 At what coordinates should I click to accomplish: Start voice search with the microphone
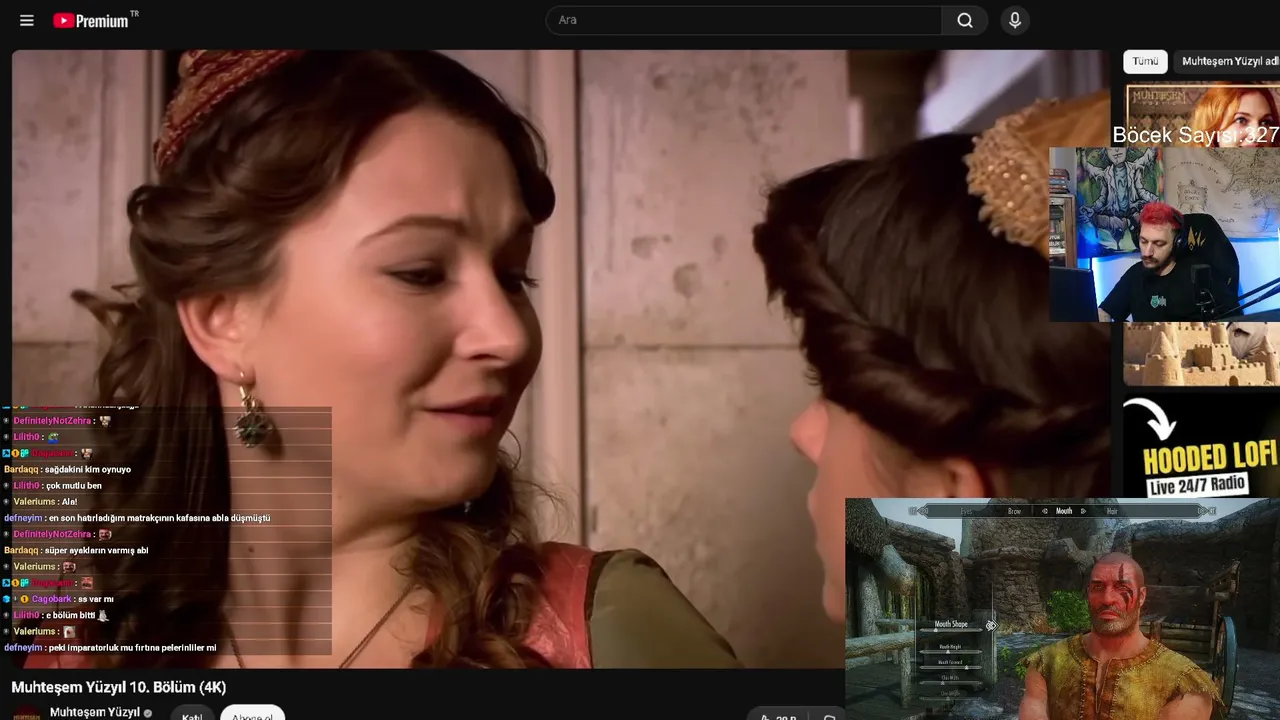[1015, 20]
